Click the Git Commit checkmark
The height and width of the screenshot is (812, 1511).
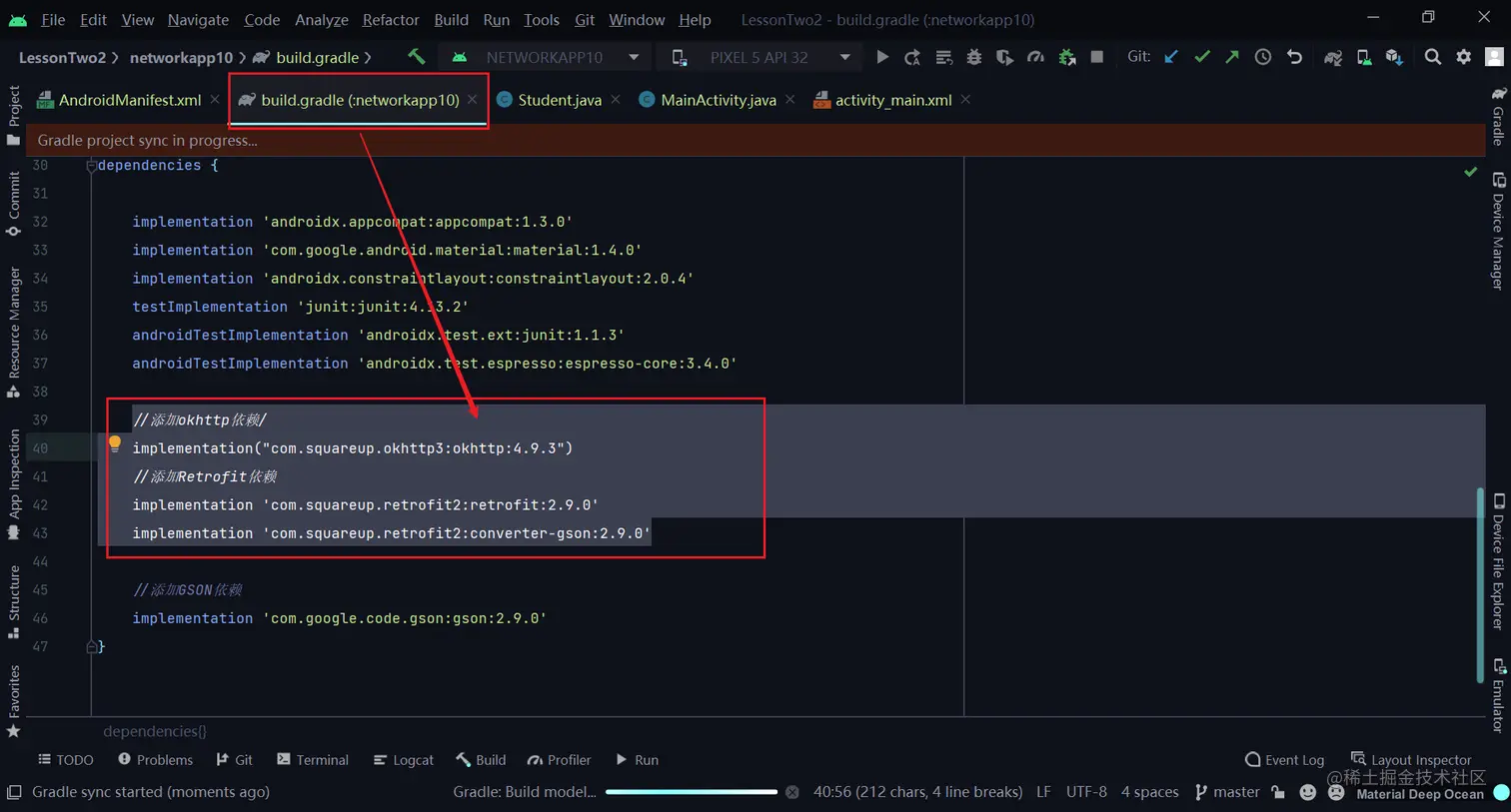pyautogui.click(x=1202, y=57)
